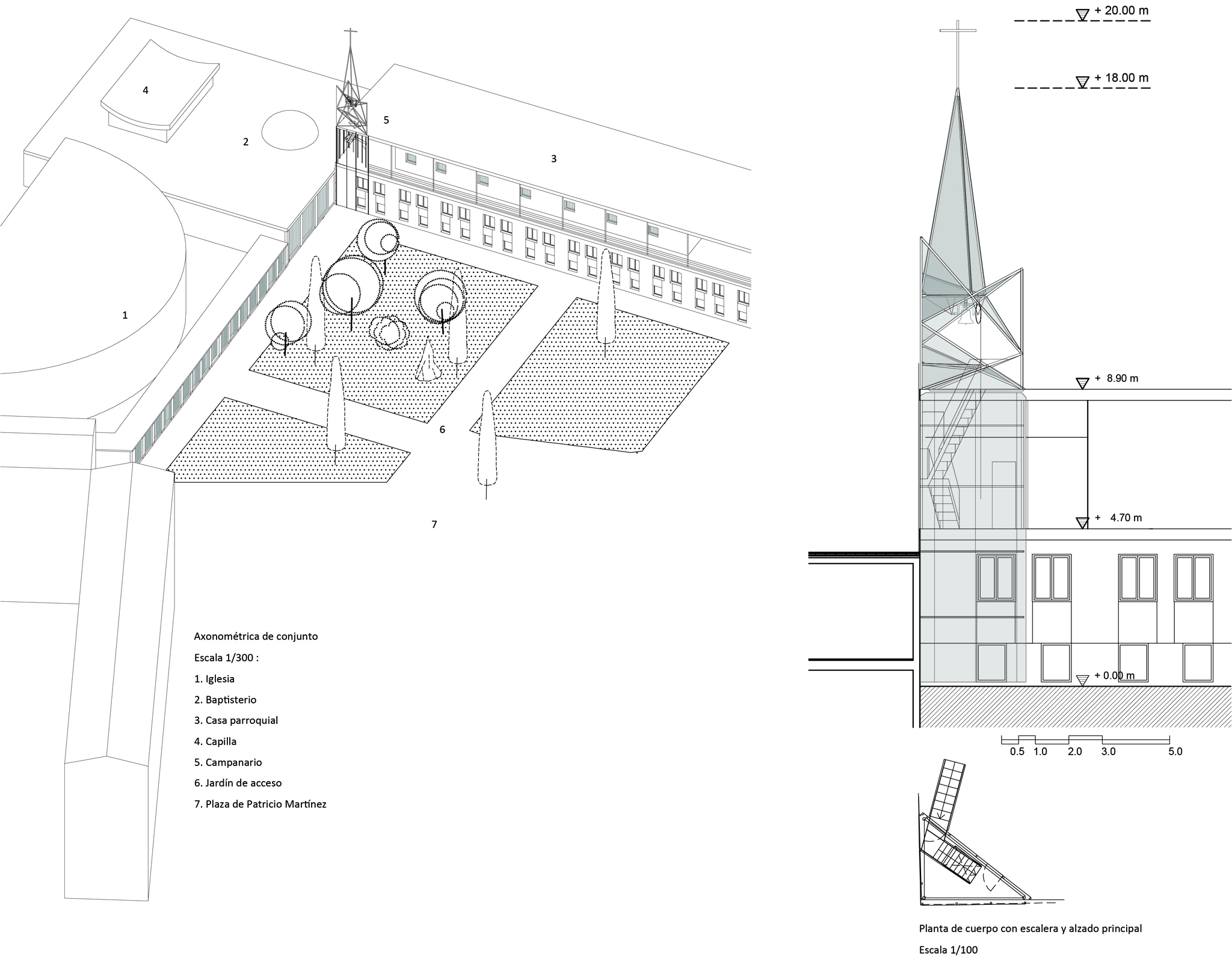Click the '0.5' scale bar label

click(x=1017, y=752)
